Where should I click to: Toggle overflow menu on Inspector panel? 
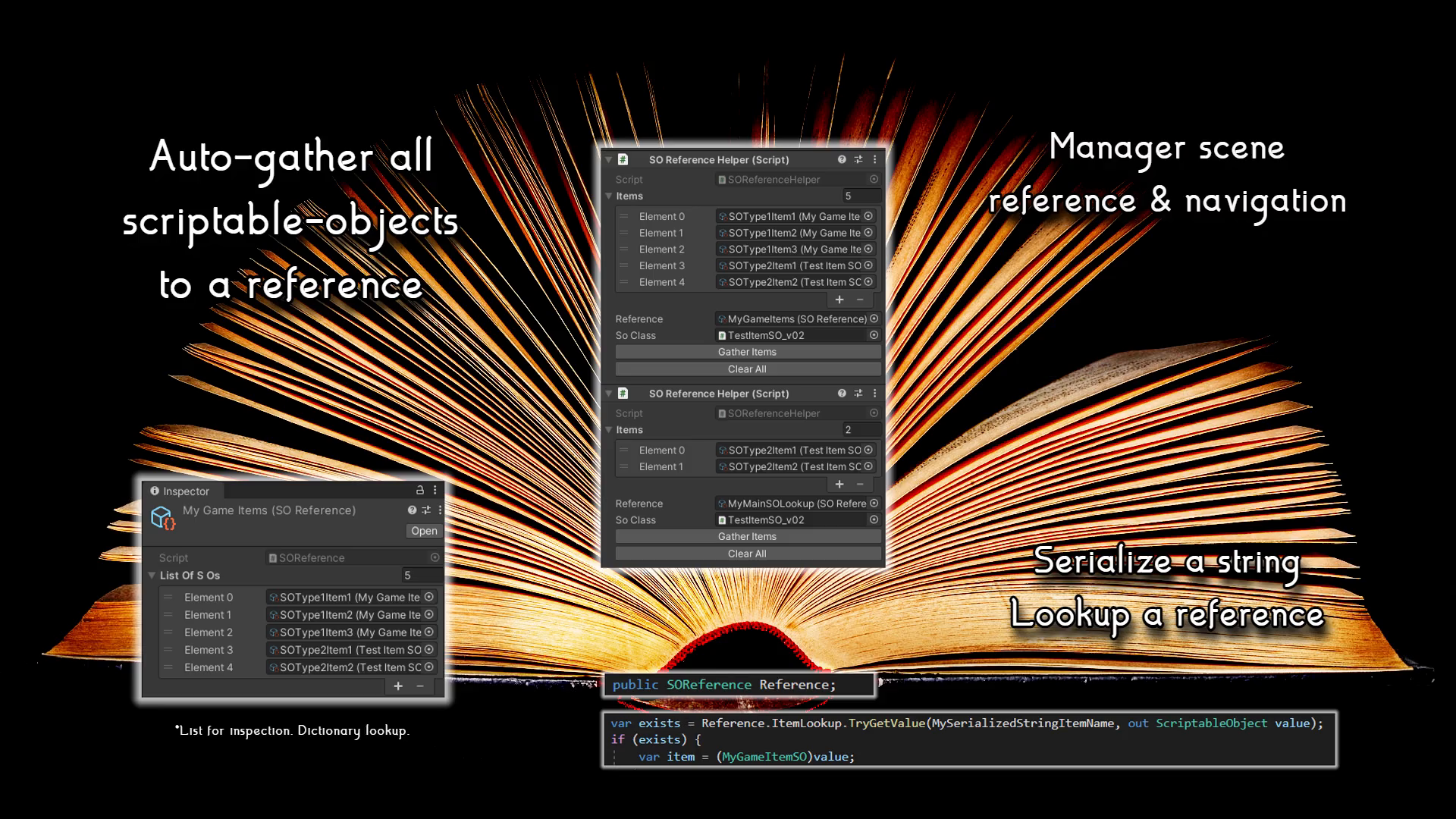click(435, 491)
